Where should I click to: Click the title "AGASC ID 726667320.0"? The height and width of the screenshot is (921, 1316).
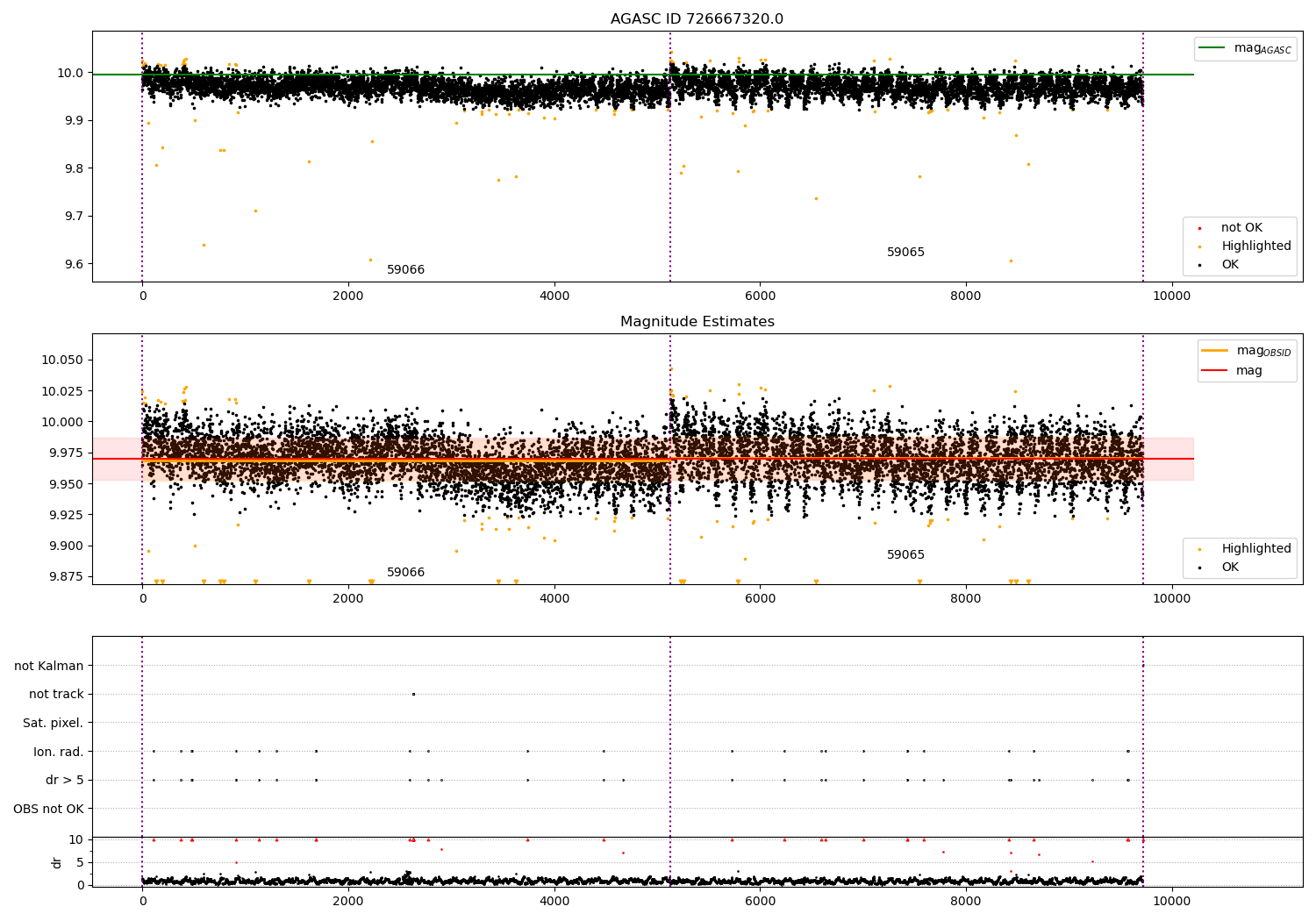697,19
